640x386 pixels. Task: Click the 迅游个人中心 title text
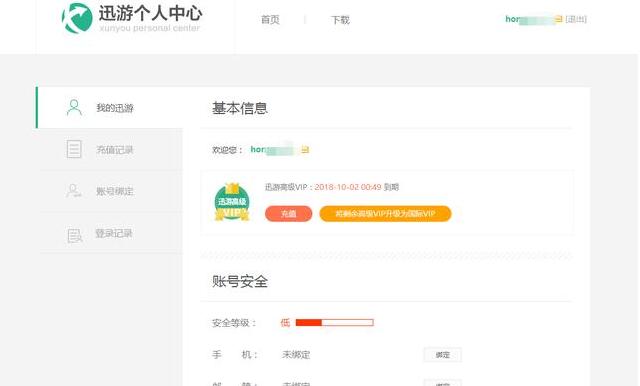[150, 13]
